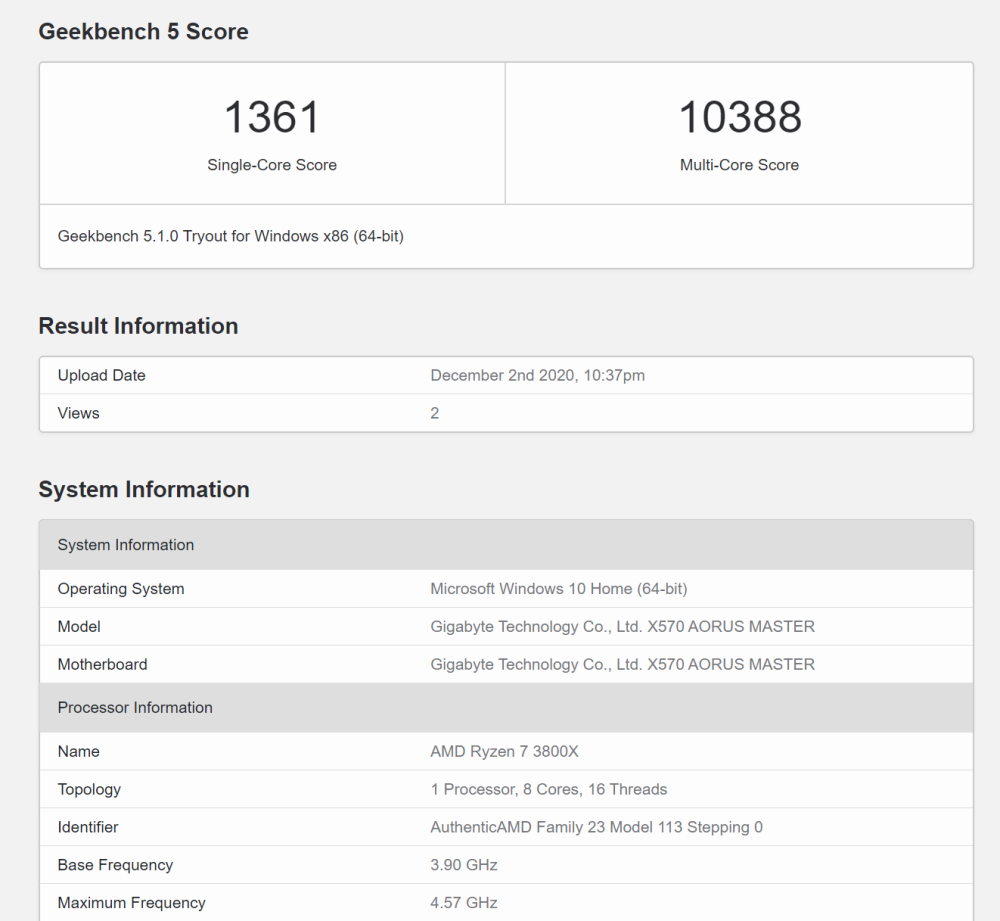
Task: Click the Processor Information table header
Action: pyautogui.click(x=506, y=707)
